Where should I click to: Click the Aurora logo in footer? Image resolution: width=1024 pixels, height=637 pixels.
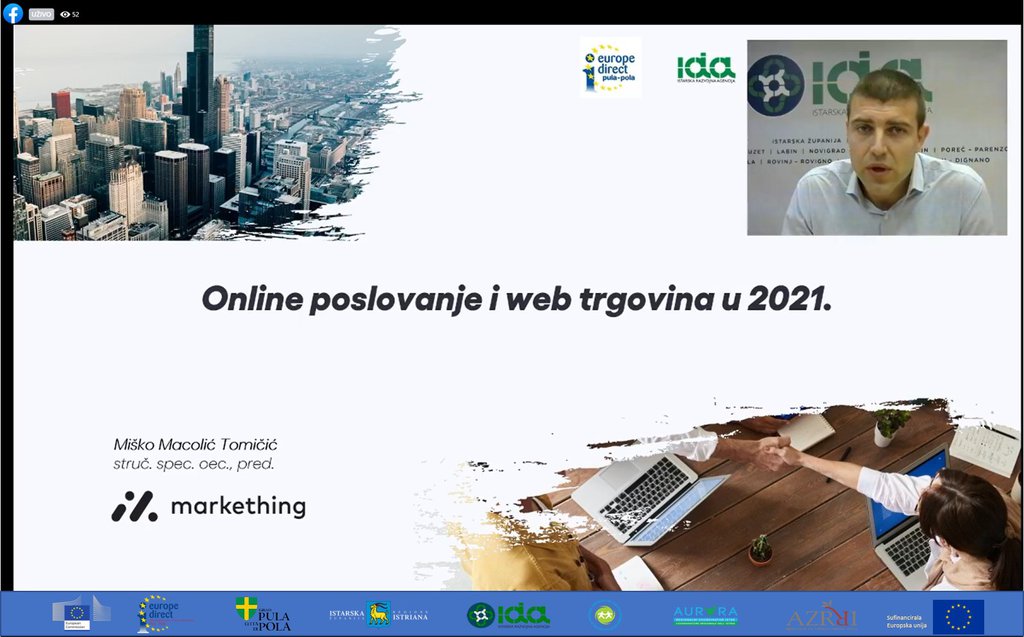pos(705,615)
